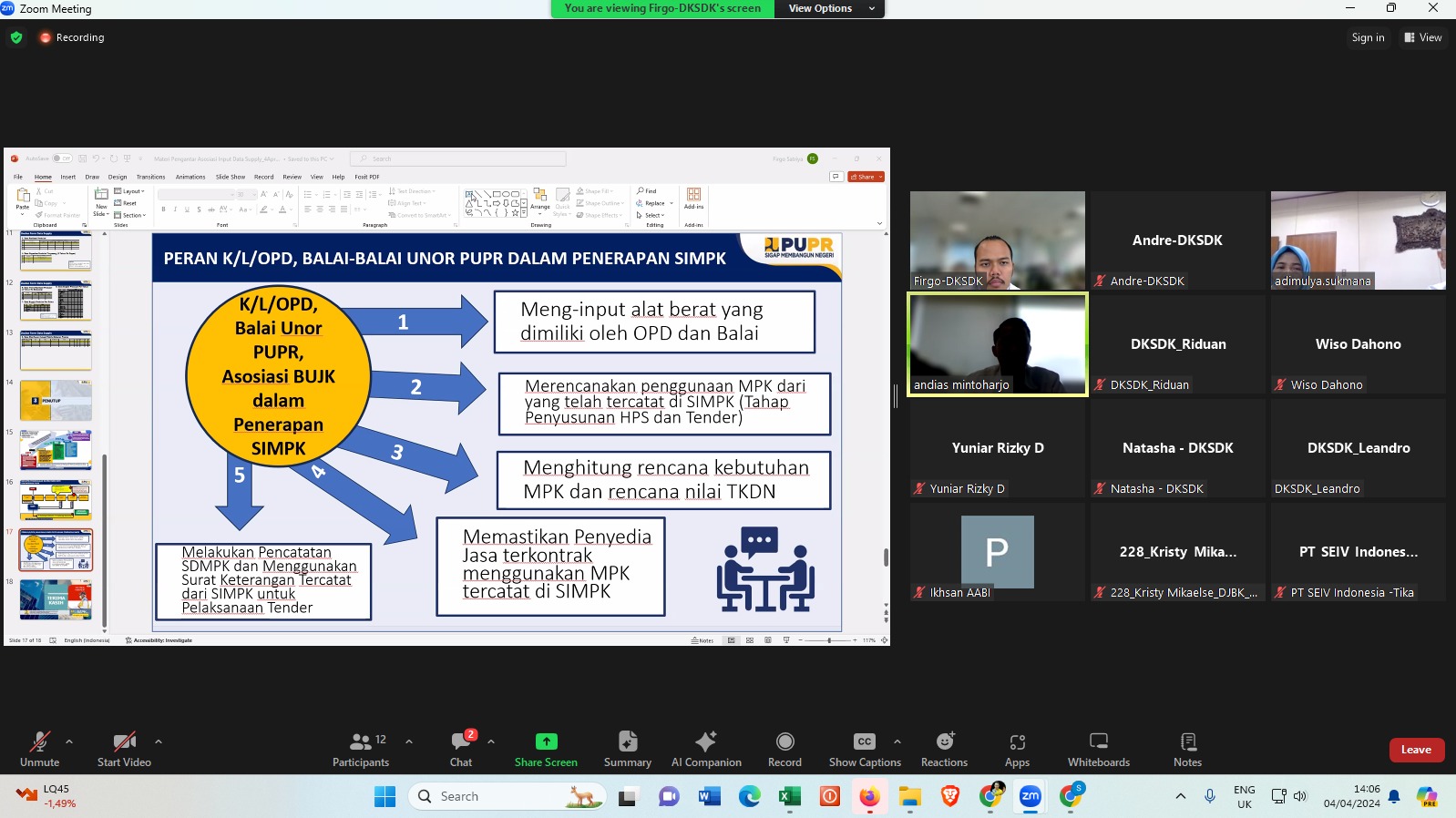Toggle AutoSave in shared PowerPoint
The height and width of the screenshot is (818, 1456).
tap(62, 158)
